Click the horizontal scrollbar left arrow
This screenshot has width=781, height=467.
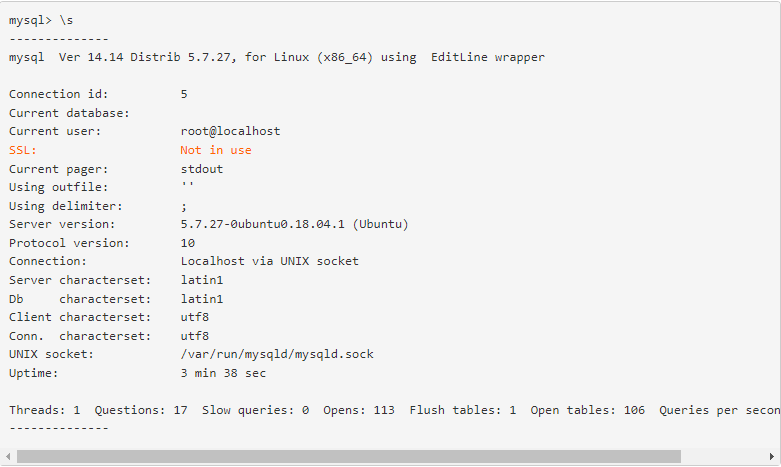click(8, 456)
